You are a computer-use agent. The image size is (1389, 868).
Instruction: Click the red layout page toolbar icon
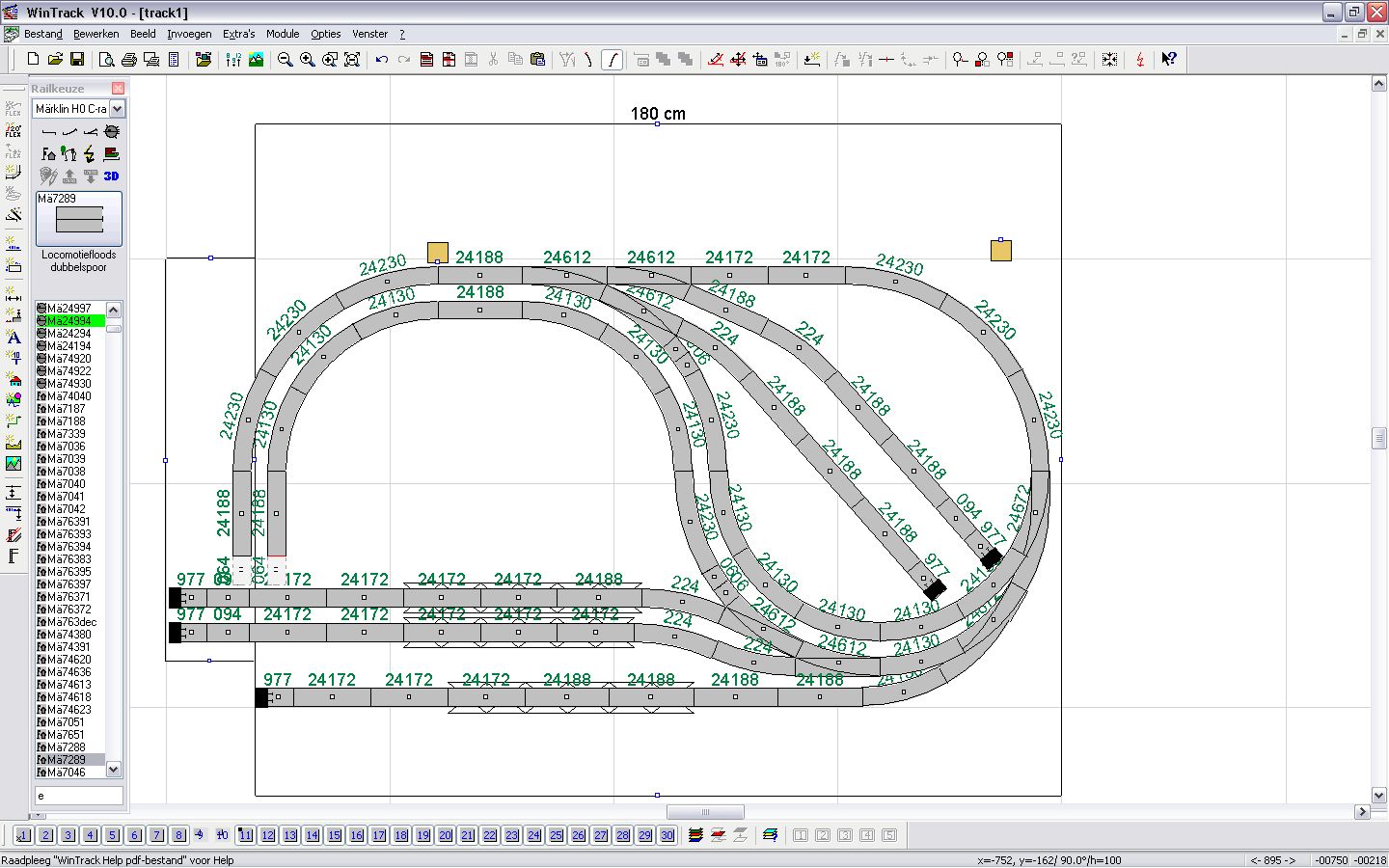(x=426, y=59)
